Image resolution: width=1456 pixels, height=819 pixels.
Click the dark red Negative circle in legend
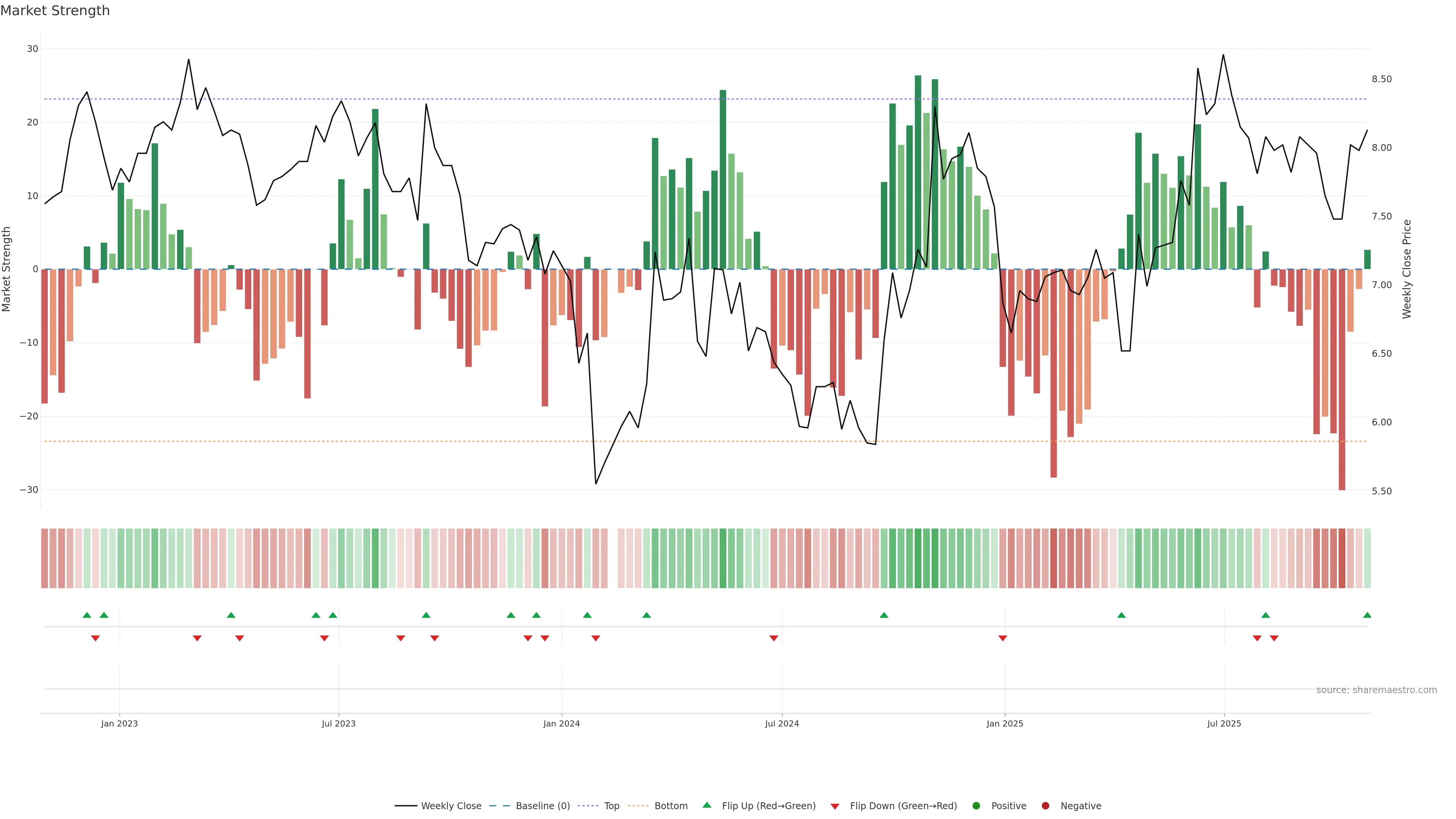[x=1045, y=806]
